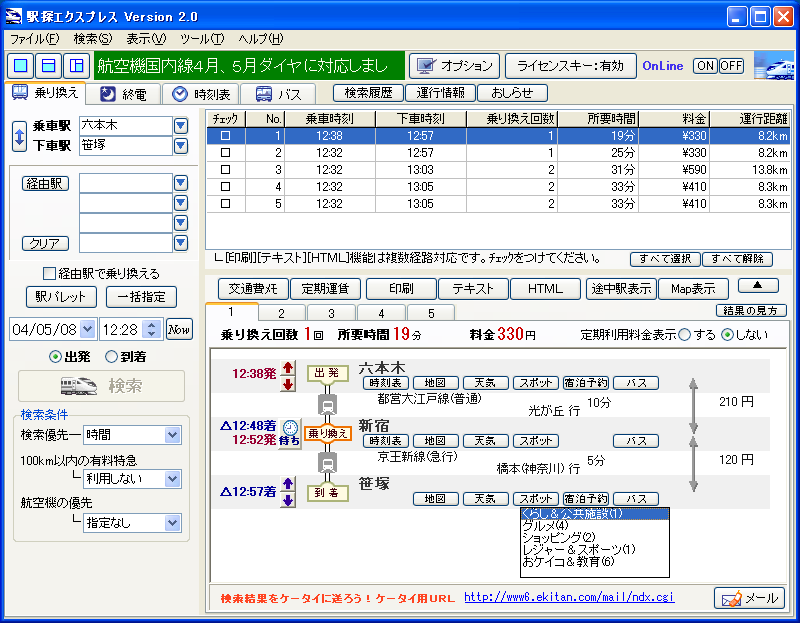The height and width of the screenshot is (623, 800).
Task: Select する for 定期利用料金表示
Action: 685,335
